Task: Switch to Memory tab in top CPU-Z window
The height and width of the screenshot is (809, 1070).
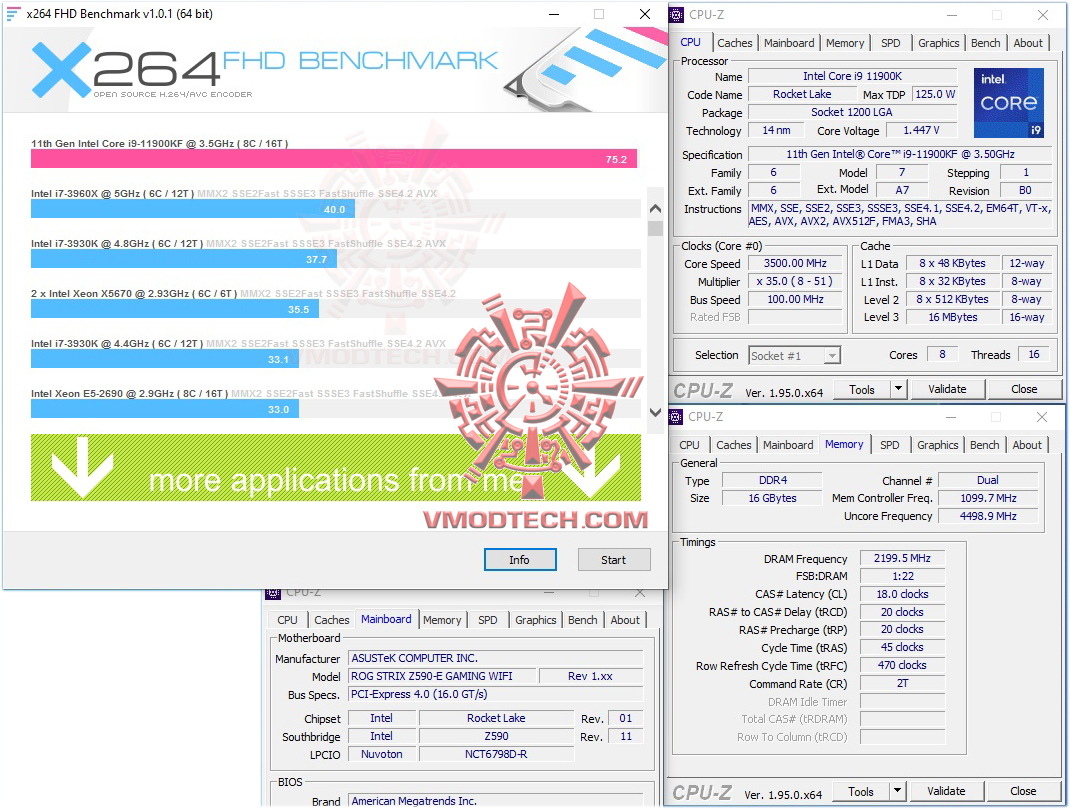Action: click(x=845, y=43)
